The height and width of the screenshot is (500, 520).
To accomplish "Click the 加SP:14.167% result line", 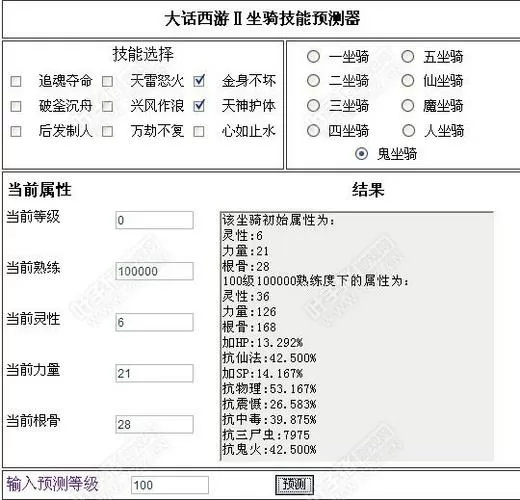I will point(263,373).
